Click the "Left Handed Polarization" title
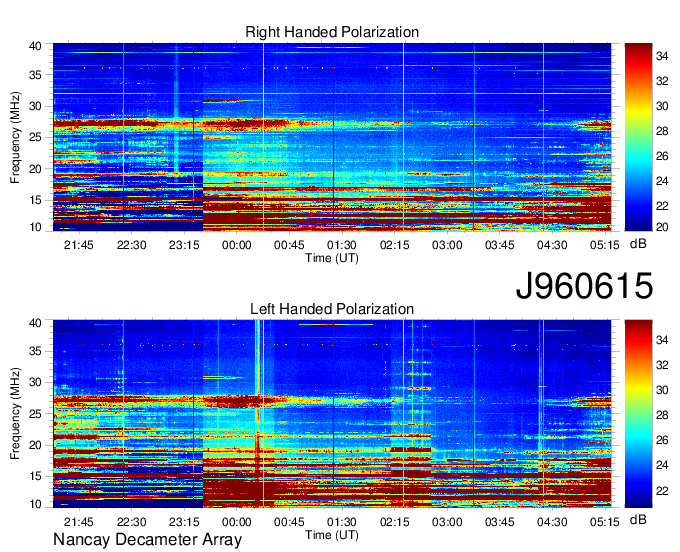 pos(332,309)
